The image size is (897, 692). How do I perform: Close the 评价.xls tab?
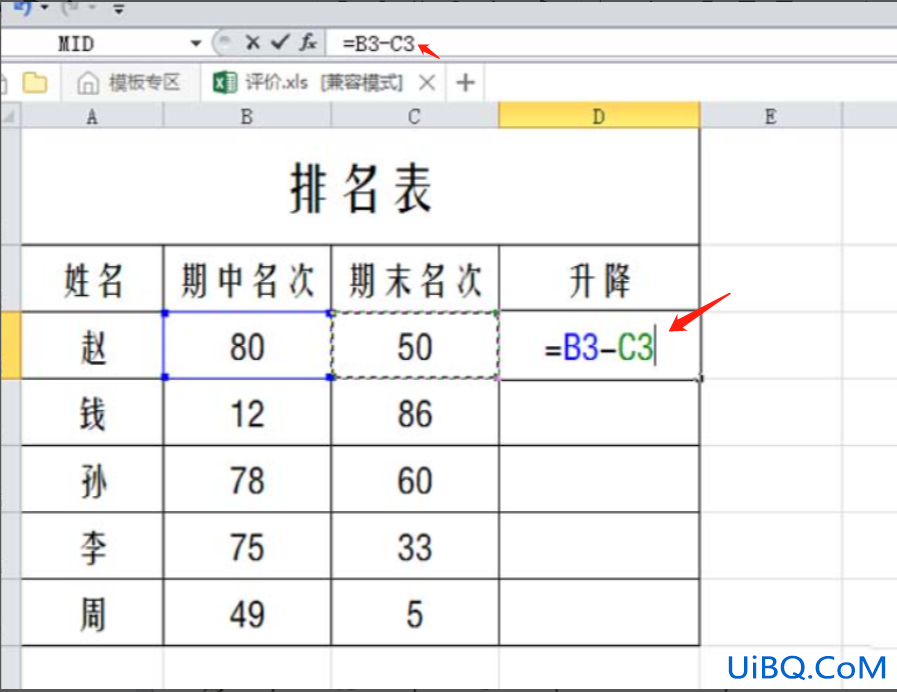pyautogui.click(x=427, y=83)
